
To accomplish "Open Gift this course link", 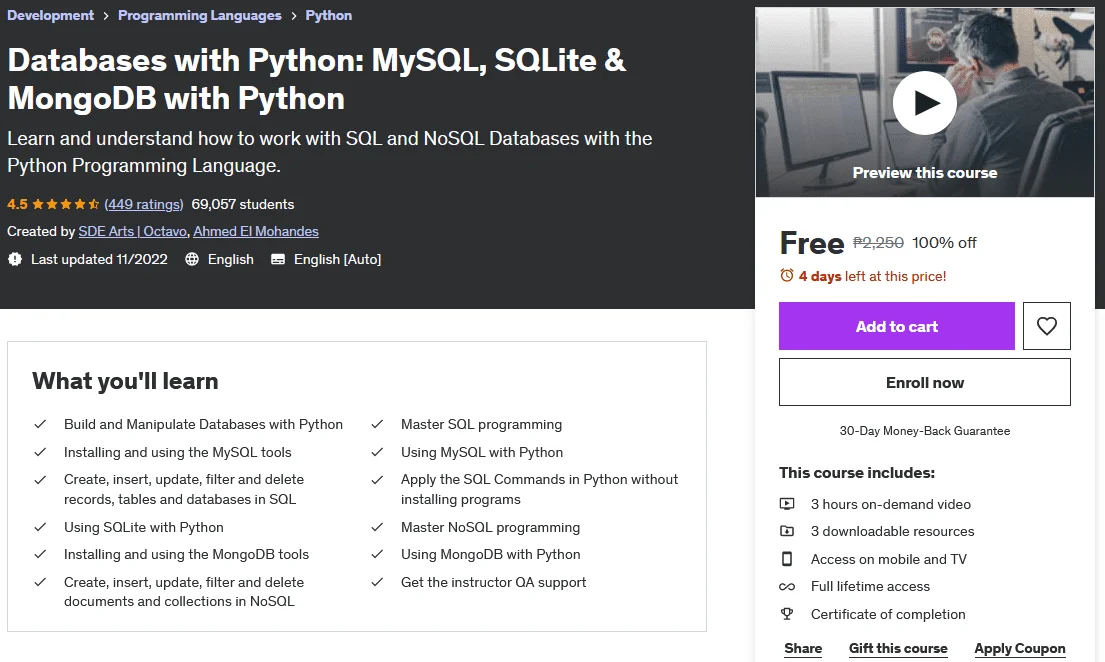I will coord(898,649).
